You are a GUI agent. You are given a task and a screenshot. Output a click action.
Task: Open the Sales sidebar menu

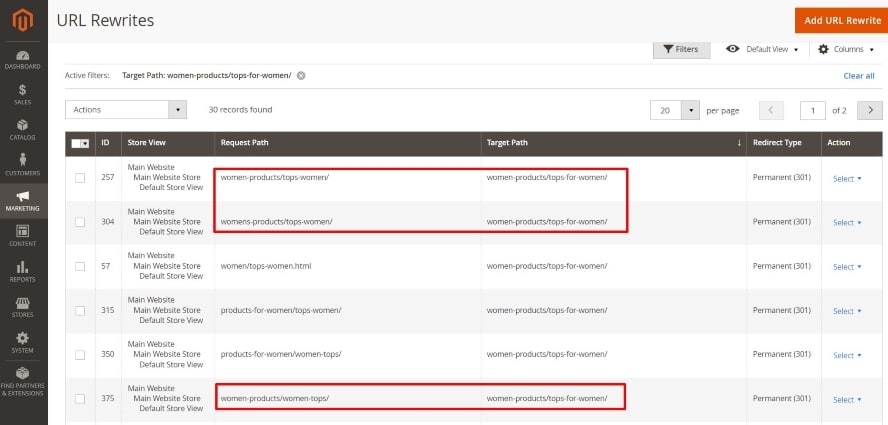click(x=23, y=95)
